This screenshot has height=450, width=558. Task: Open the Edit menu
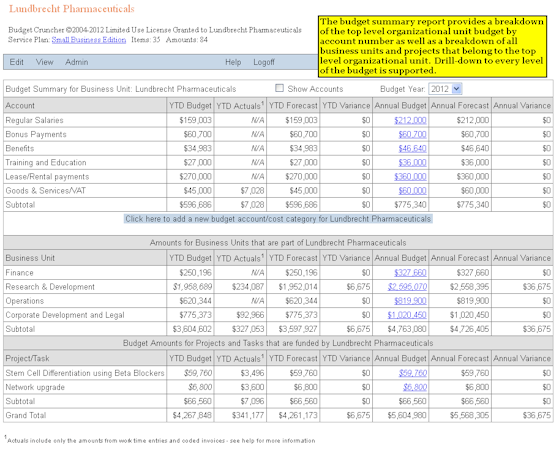point(16,62)
